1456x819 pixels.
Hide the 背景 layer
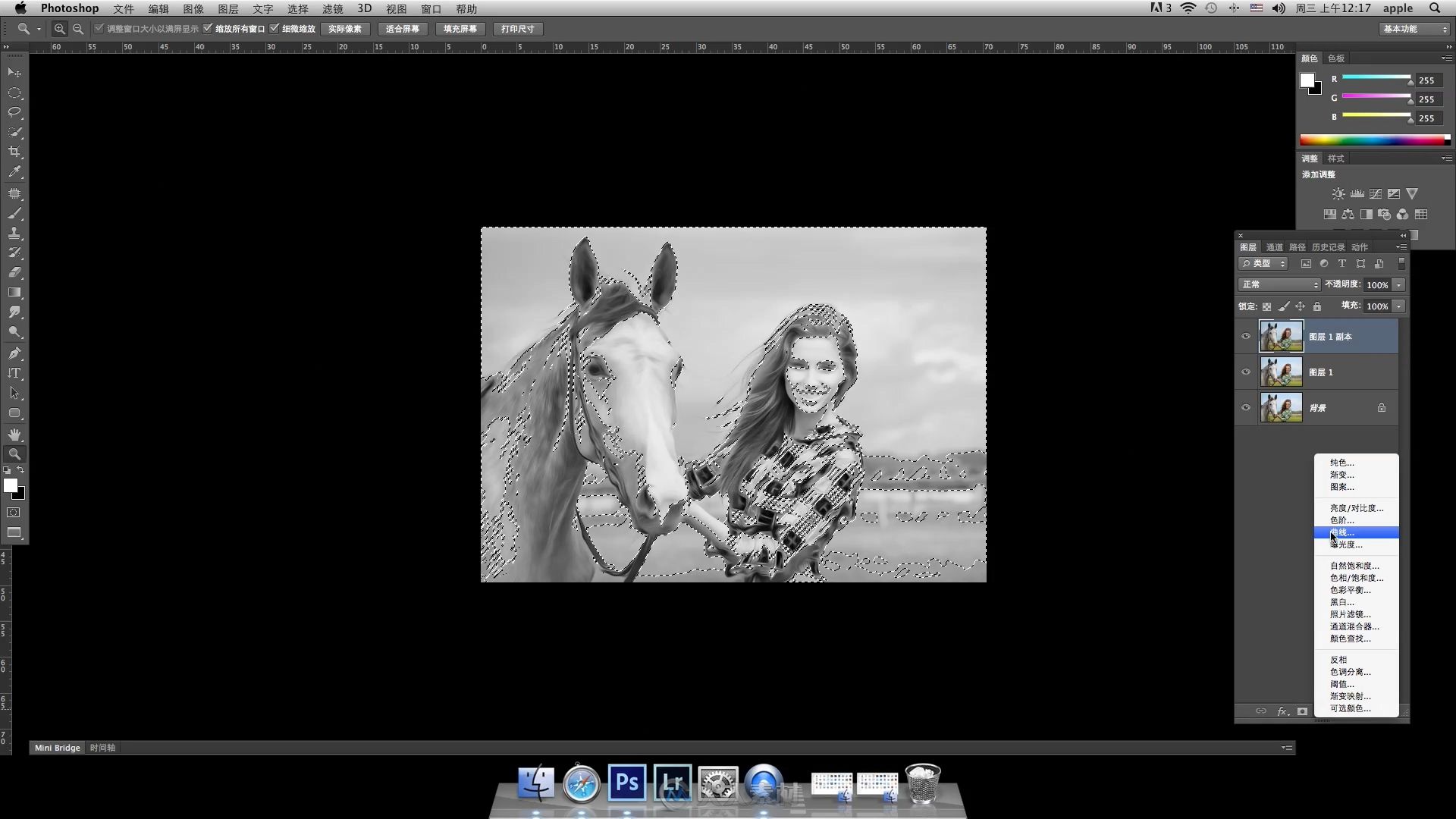point(1245,408)
